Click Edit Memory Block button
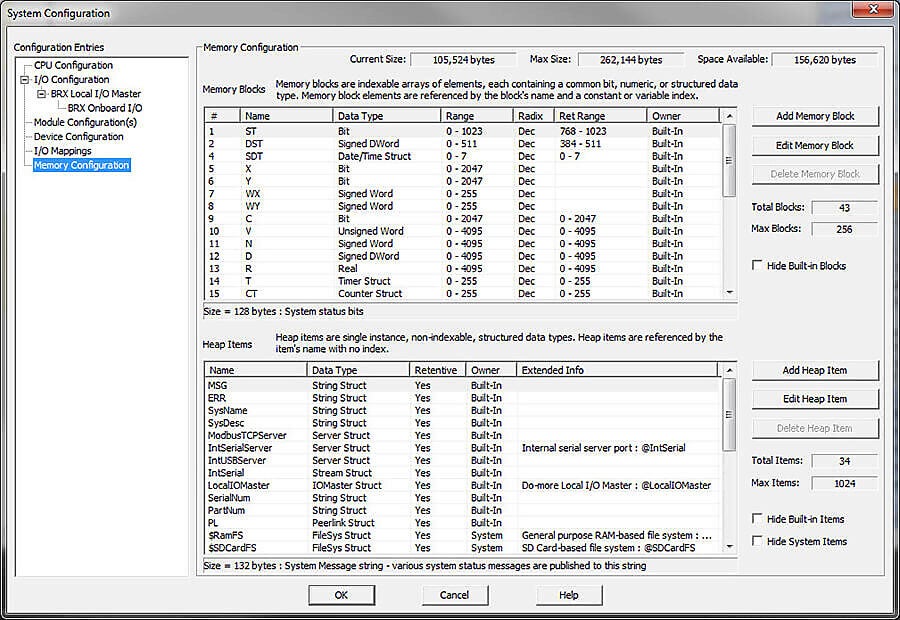This screenshot has width=900, height=620. pyautogui.click(x=815, y=145)
